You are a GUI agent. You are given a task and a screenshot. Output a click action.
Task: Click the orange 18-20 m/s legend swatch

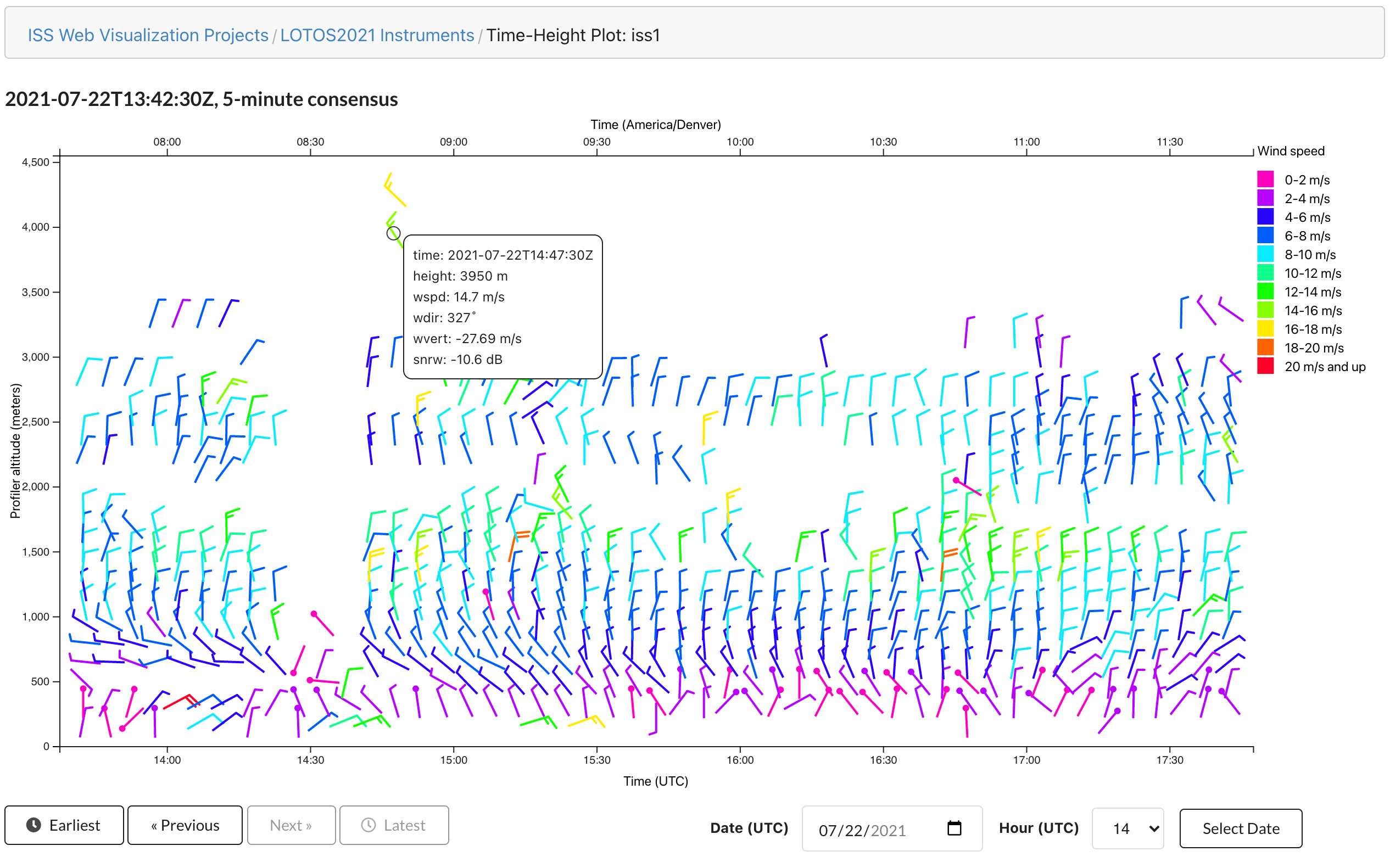click(1265, 348)
